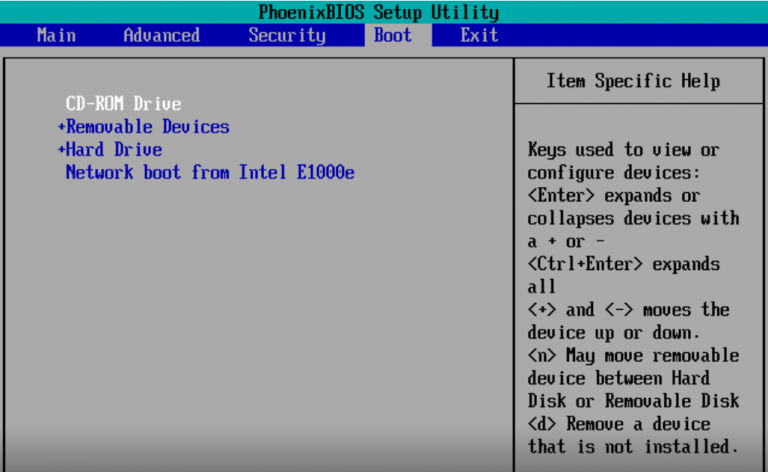This screenshot has height=472, width=768.
Task: Select Removable Devices boot entry
Action: coord(147,127)
